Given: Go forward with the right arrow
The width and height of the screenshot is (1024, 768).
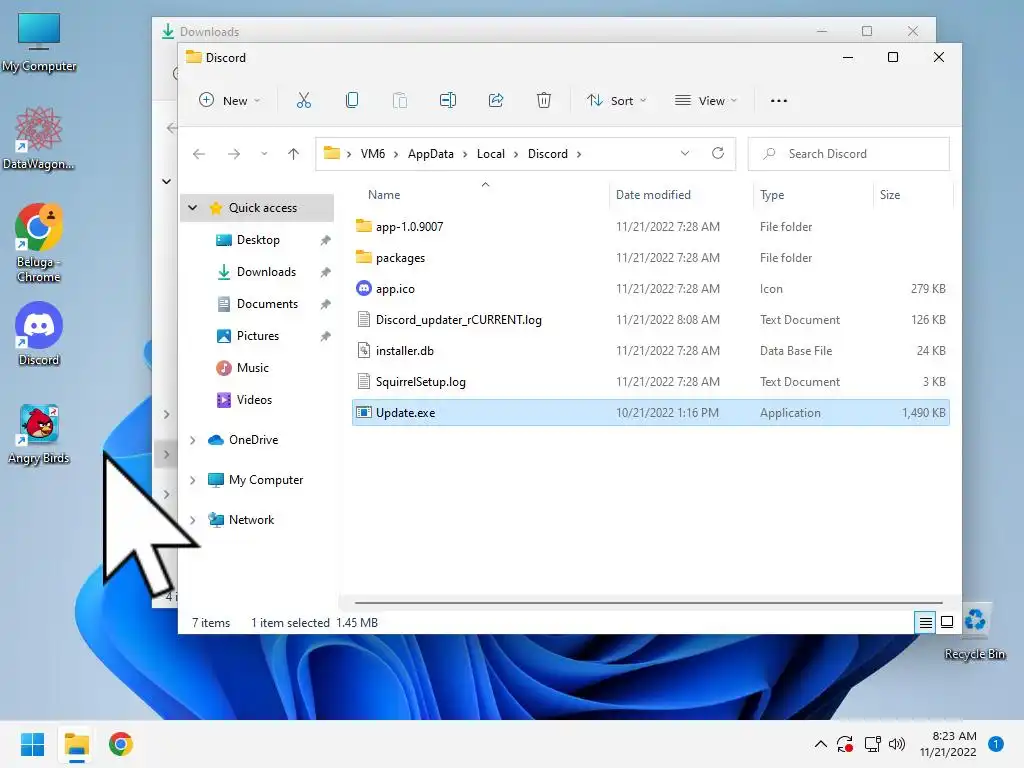Looking at the screenshot, I should click(x=234, y=154).
